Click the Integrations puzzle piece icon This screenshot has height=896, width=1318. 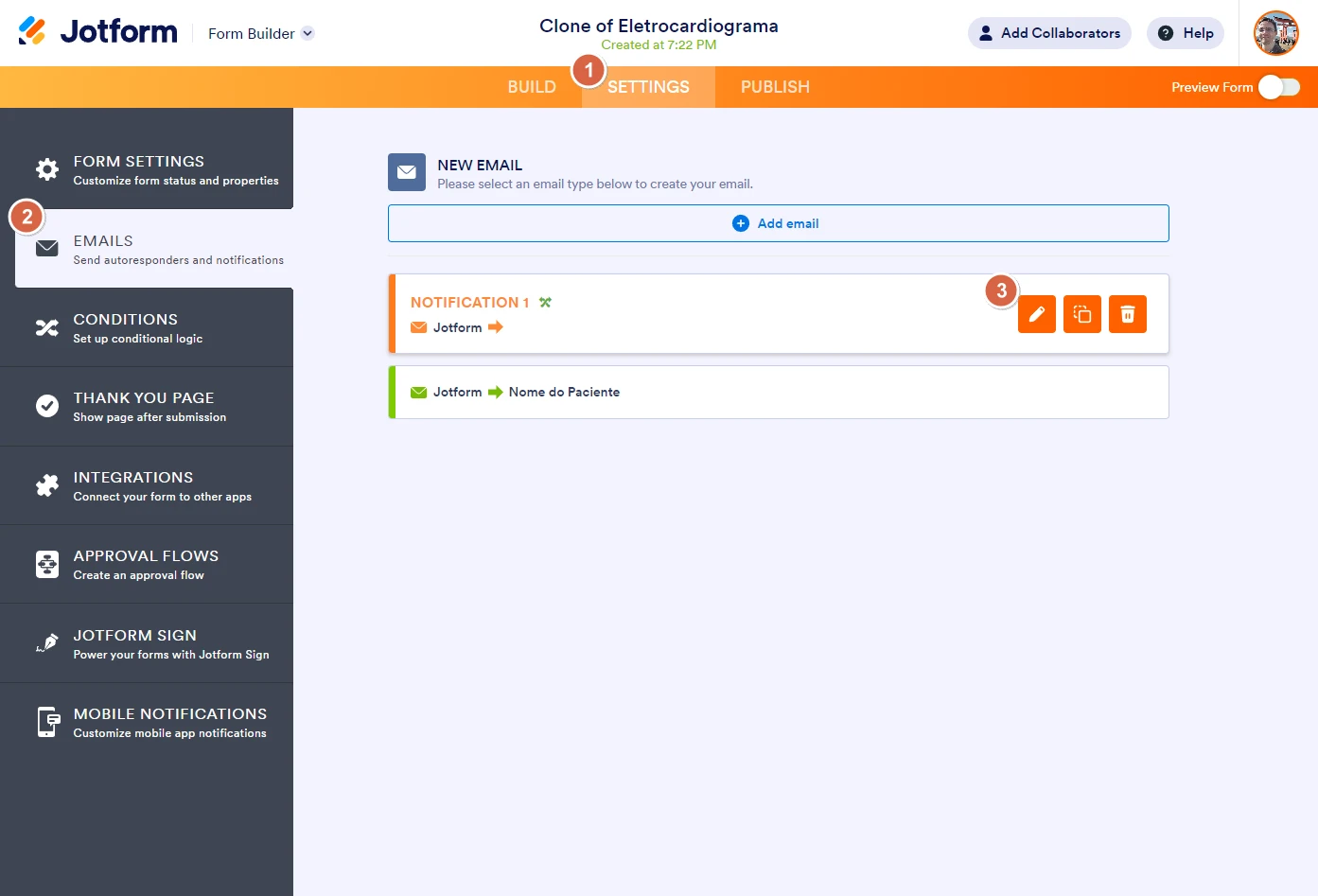tap(47, 485)
